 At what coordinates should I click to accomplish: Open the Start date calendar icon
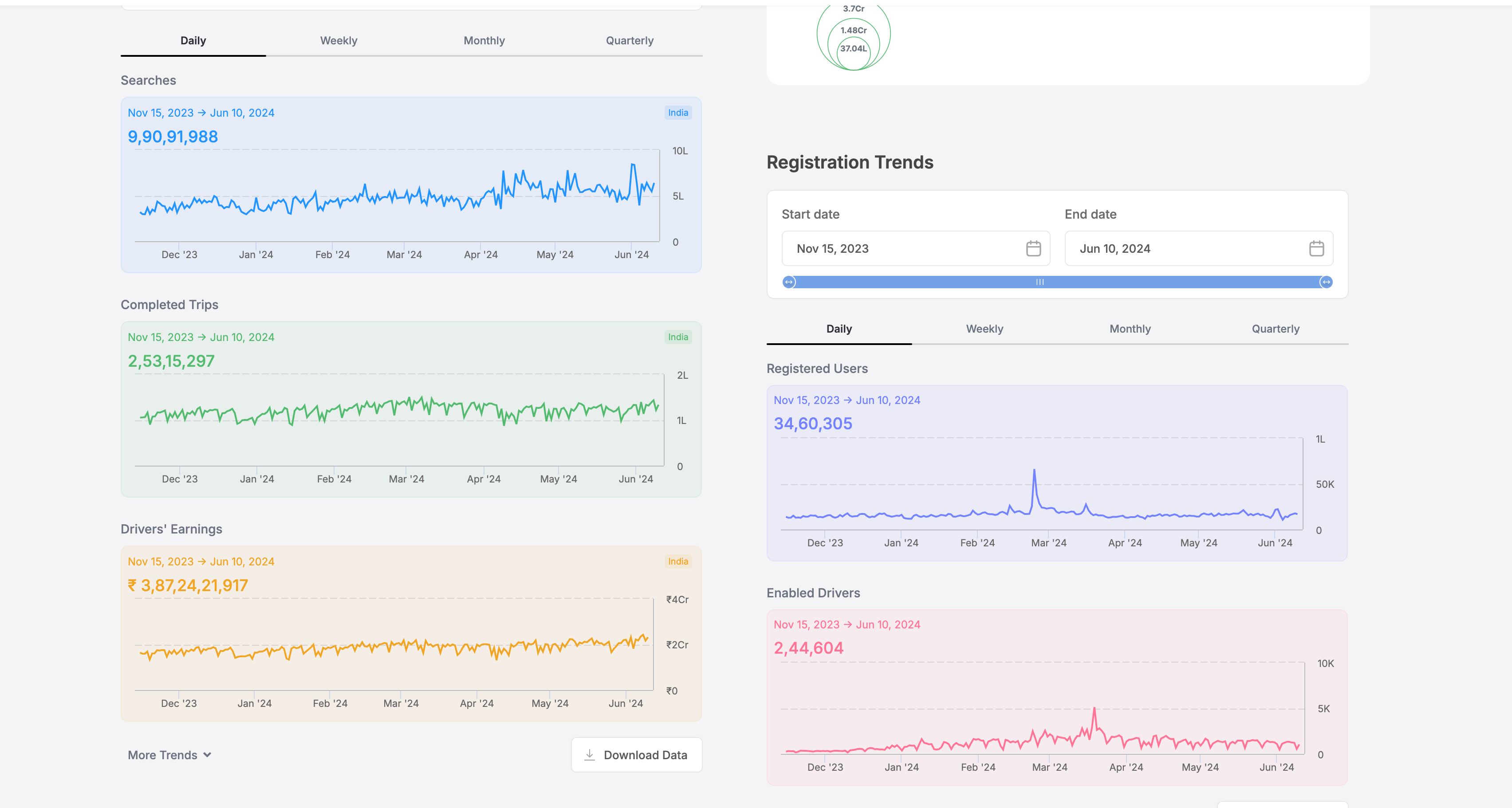coord(1033,248)
